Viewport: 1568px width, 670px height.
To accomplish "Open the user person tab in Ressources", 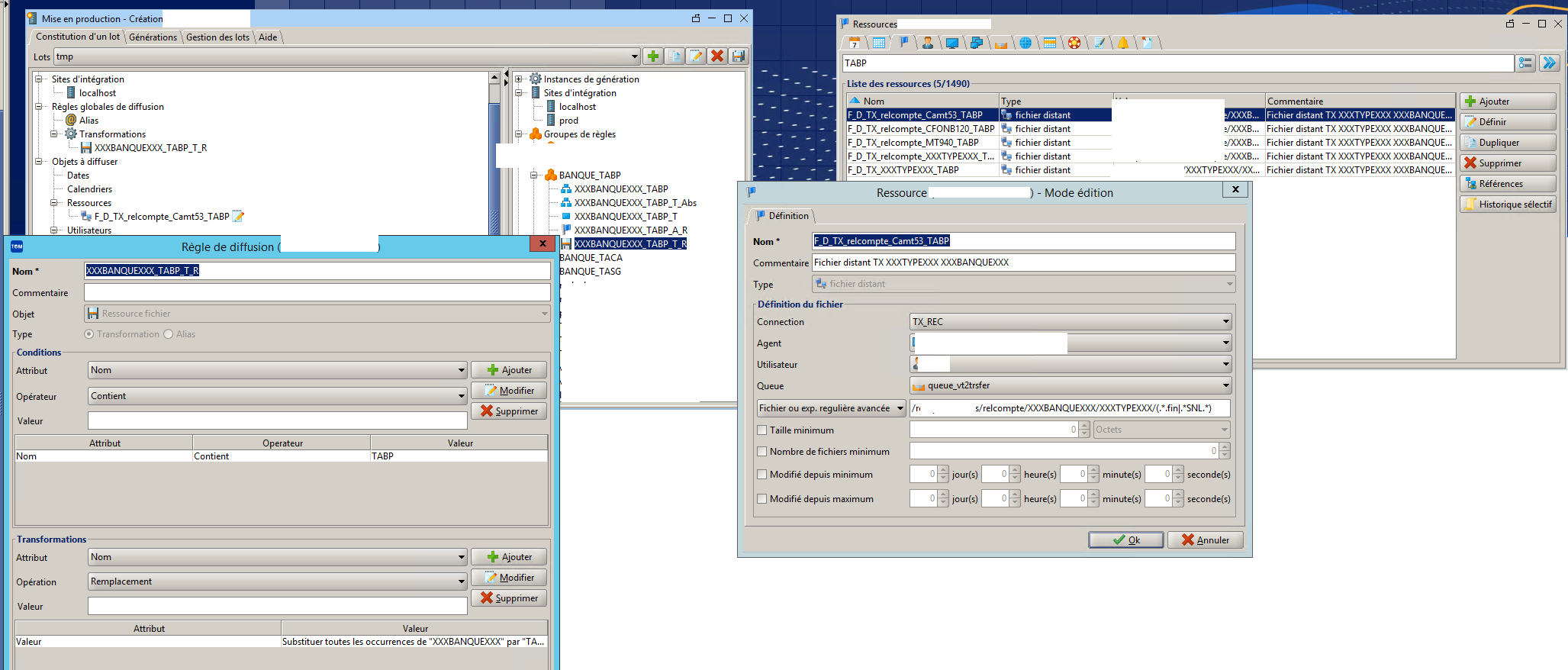I will click(928, 43).
